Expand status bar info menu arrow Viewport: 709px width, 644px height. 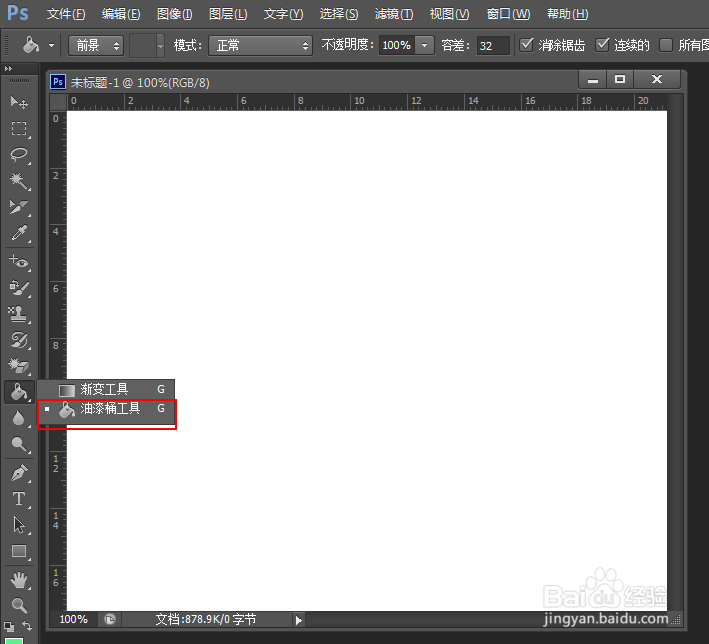(x=298, y=620)
